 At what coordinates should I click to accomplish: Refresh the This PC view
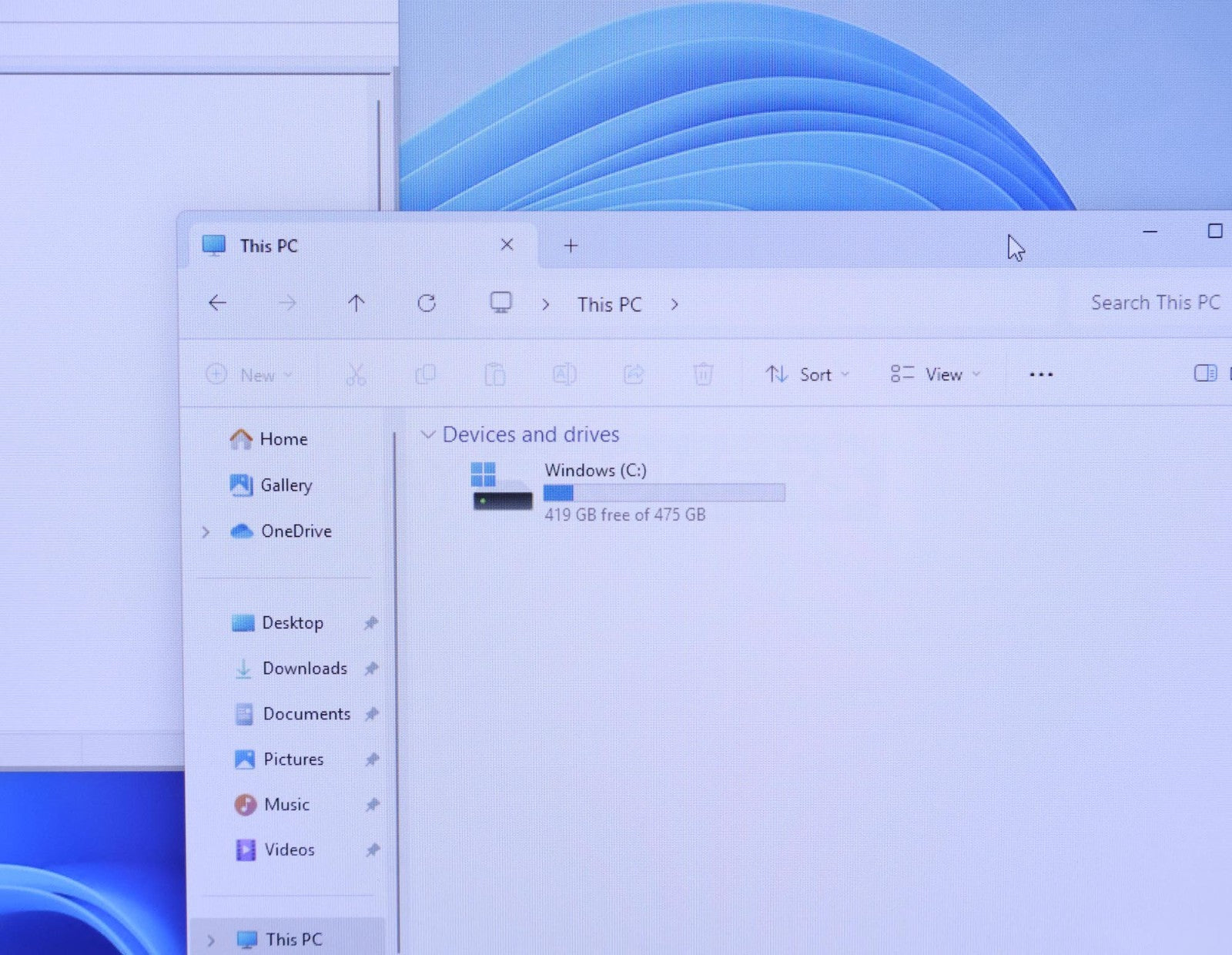pos(427,303)
